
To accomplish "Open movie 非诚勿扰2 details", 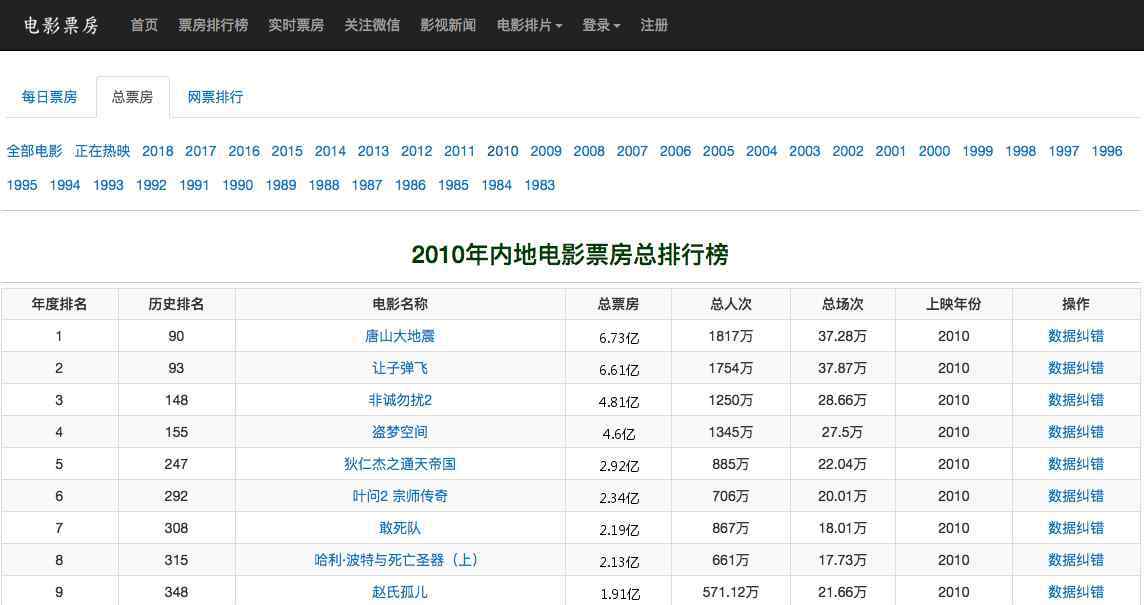I will pos(400,401).
